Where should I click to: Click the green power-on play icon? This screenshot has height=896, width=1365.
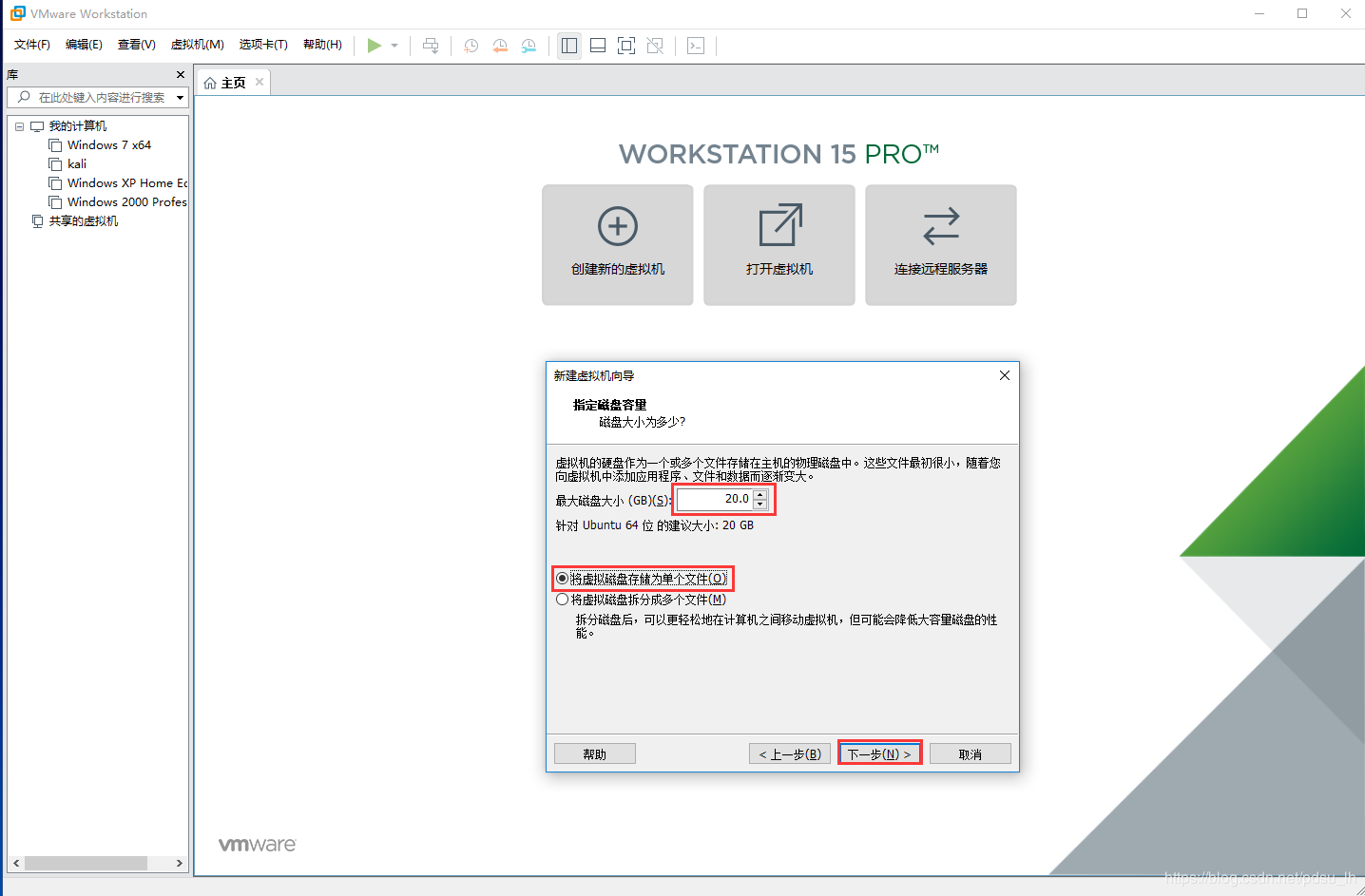click(x=375, y=46)
